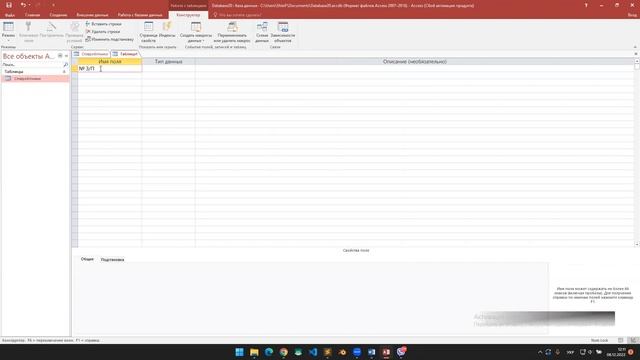Click the data type cell of first row
The height and width of the screenshot is (360, 640).
pyautogui.click(x=169, y=69)
